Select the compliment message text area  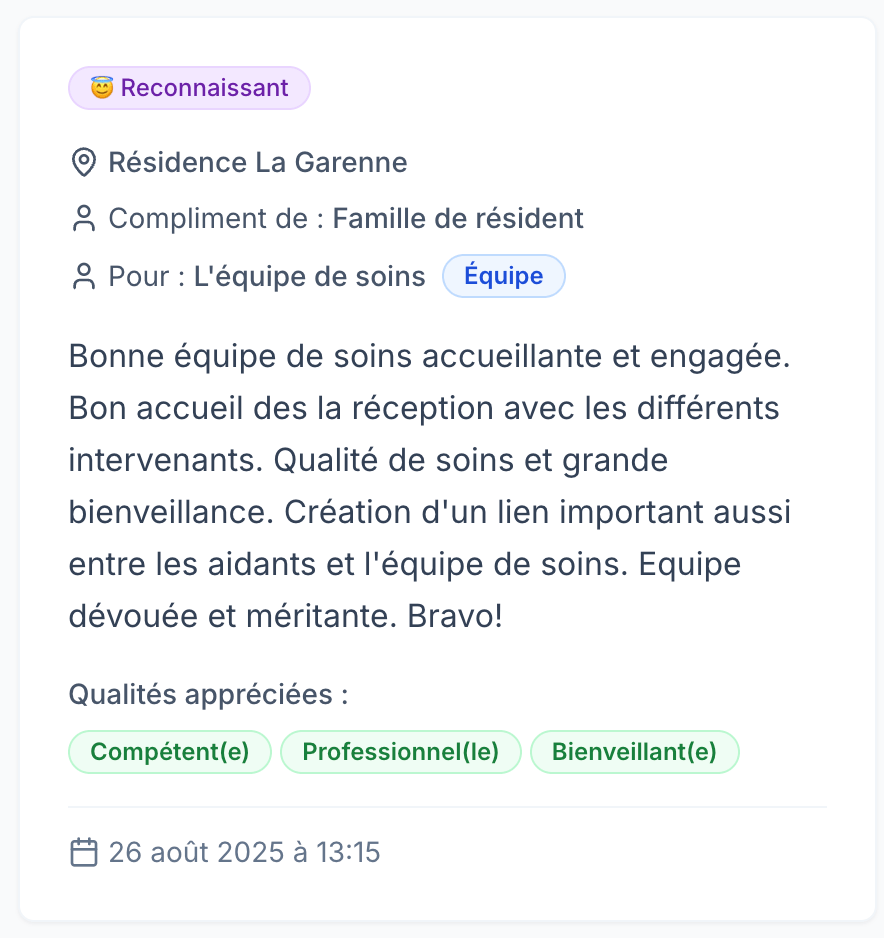pyautogui.click(x=430, y=485)
